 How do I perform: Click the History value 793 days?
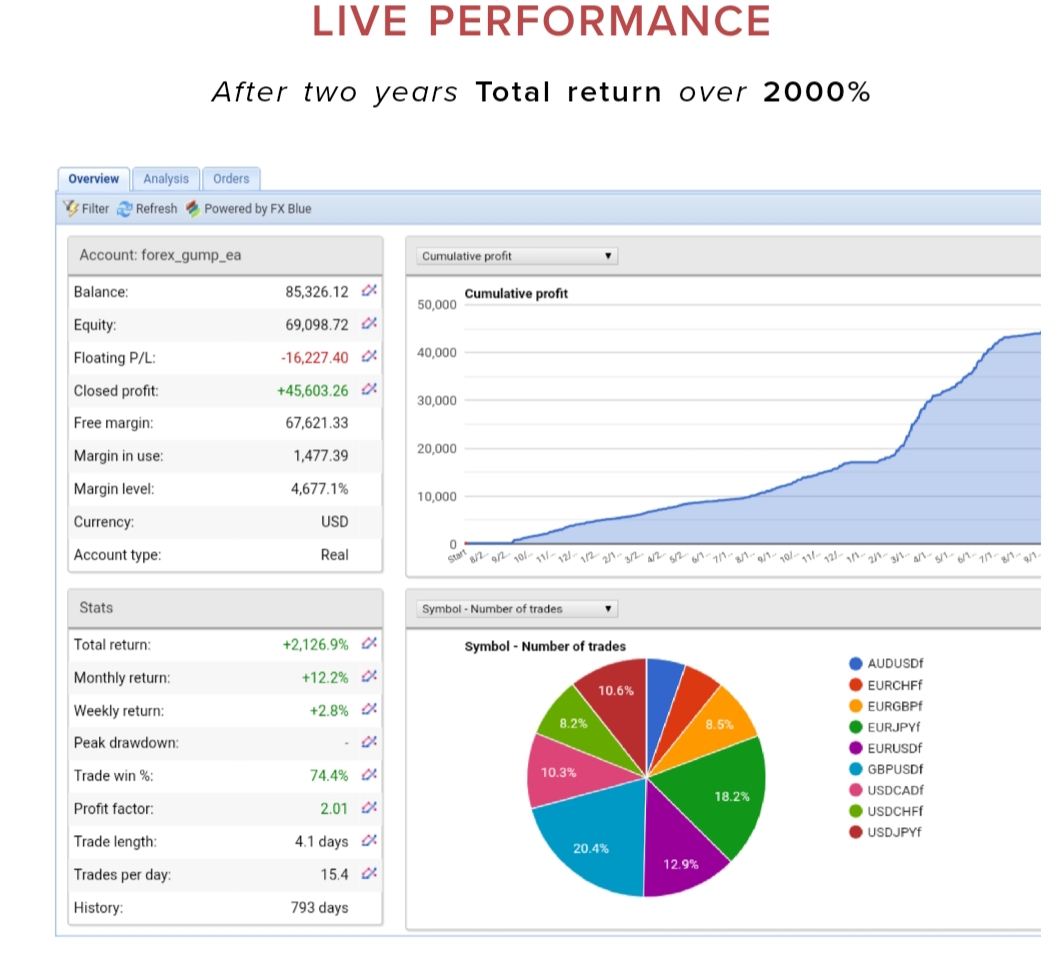(x=319, y=907)
